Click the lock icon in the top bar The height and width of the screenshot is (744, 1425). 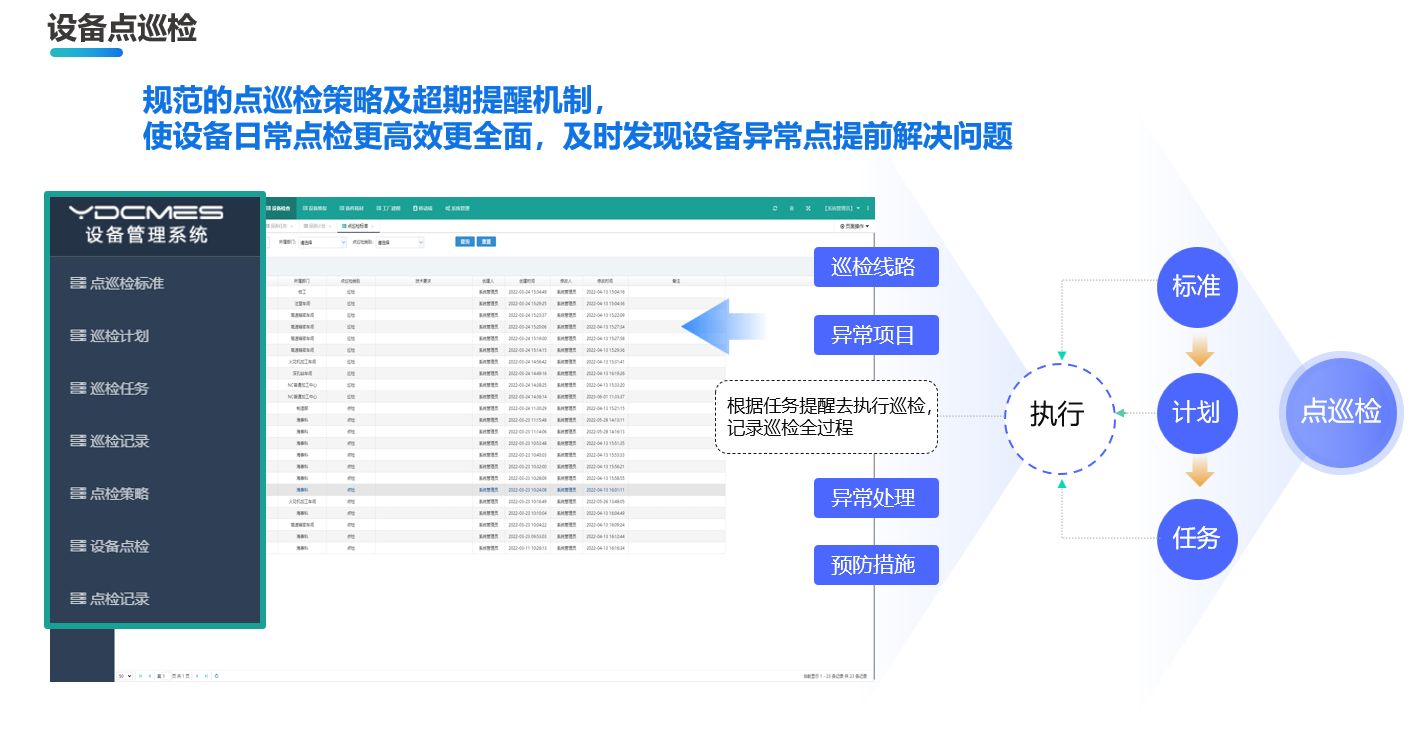point(792,208)
